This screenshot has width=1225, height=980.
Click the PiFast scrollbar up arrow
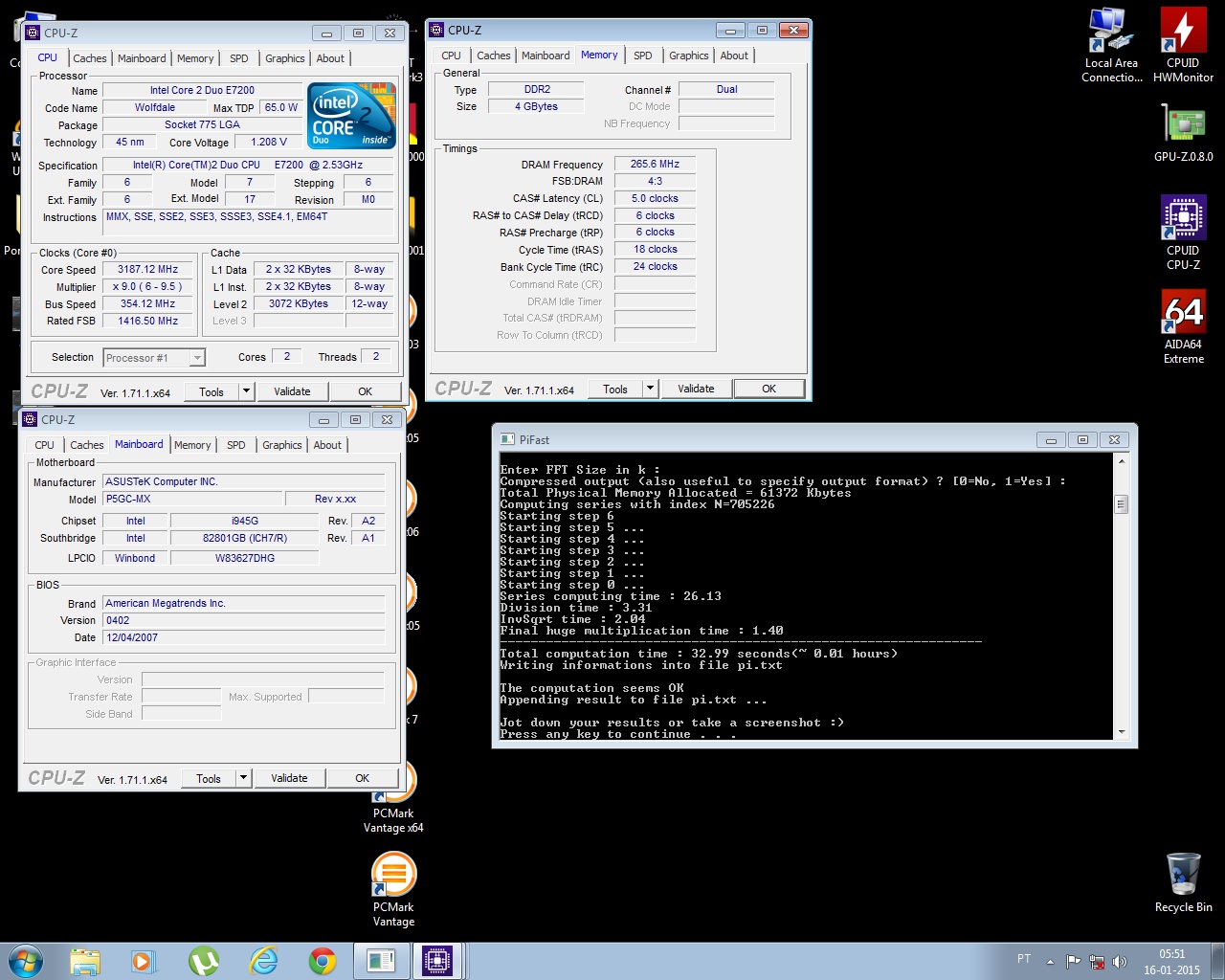1122,461
